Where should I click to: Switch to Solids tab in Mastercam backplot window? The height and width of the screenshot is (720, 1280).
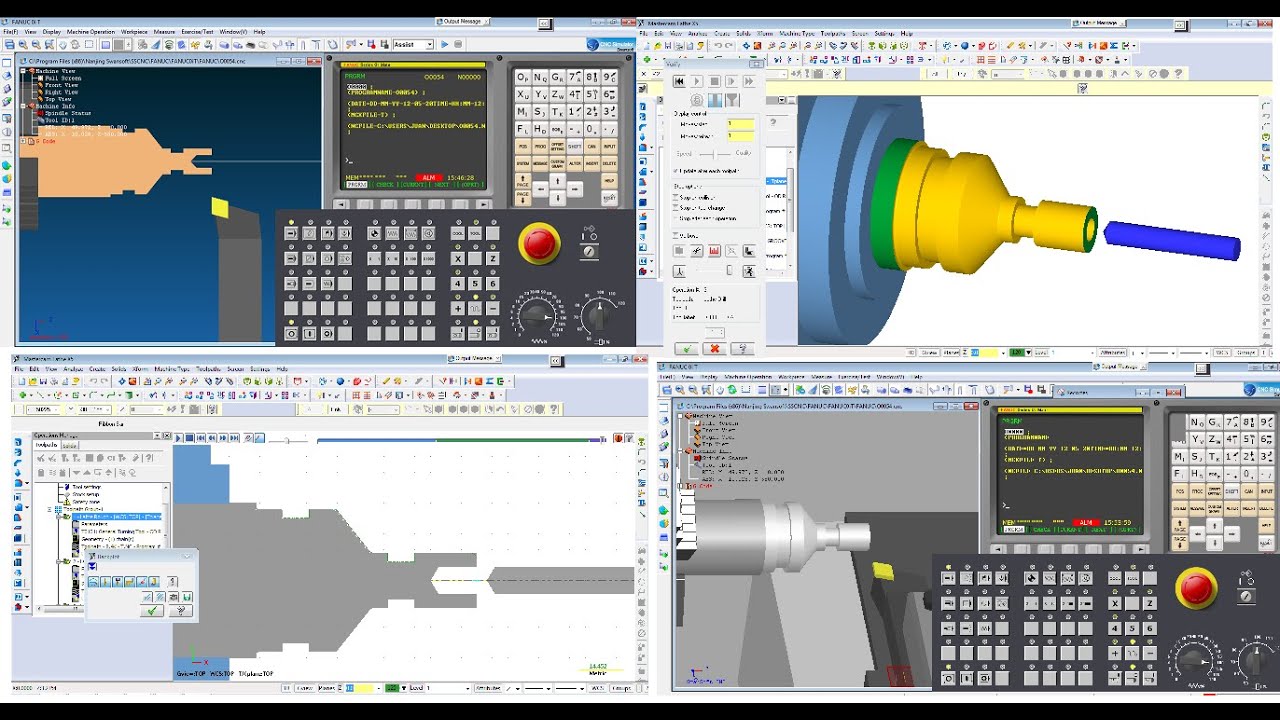[71, 446]
